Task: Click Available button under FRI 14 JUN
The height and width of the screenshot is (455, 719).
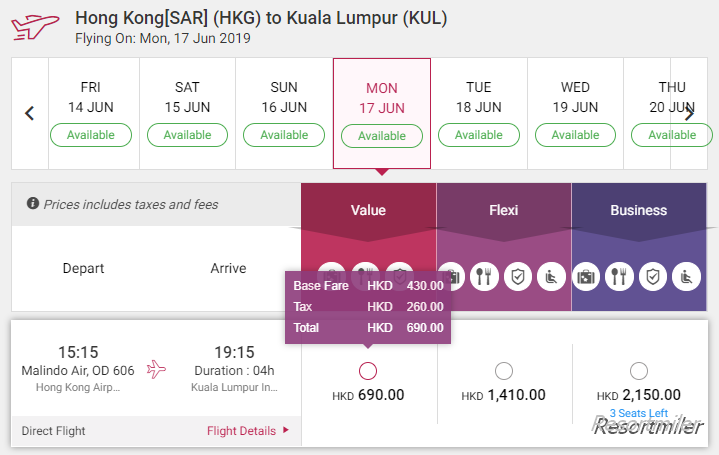Action: tap(91, 135)
